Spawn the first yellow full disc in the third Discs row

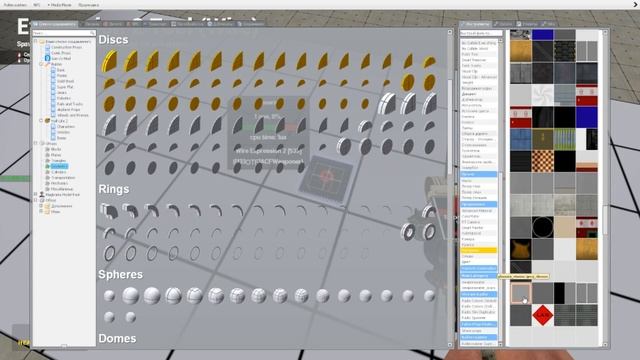(109, 104)
